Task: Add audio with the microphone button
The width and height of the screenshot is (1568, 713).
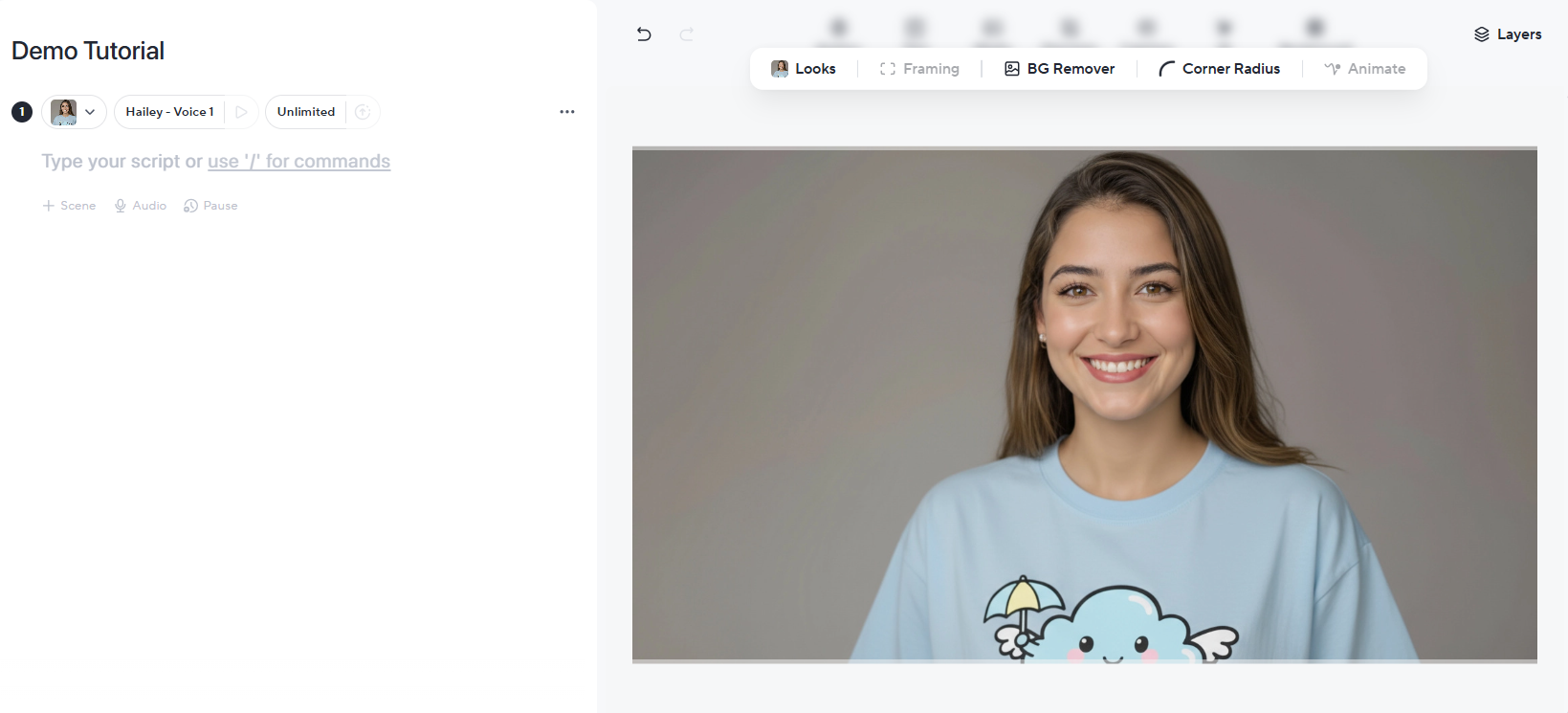Action: click(140, 206)
